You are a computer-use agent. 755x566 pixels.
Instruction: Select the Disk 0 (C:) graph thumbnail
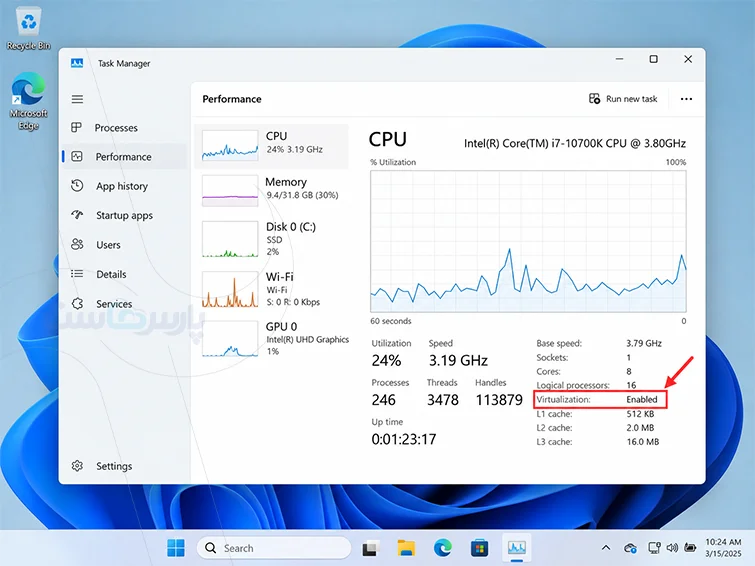pyautogui.click(x=230, y=239)
